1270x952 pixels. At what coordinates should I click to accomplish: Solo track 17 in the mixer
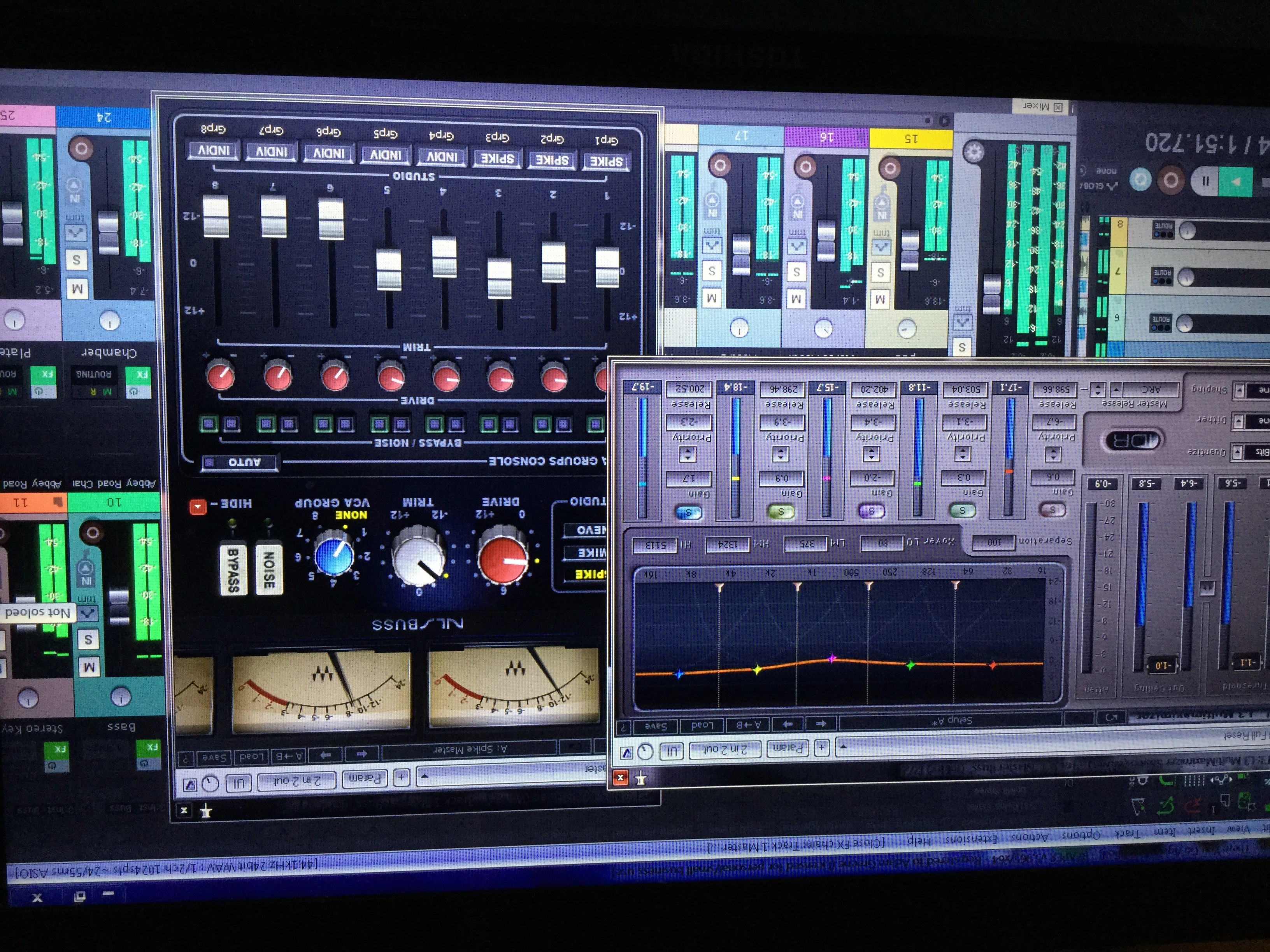click(712, 271)
